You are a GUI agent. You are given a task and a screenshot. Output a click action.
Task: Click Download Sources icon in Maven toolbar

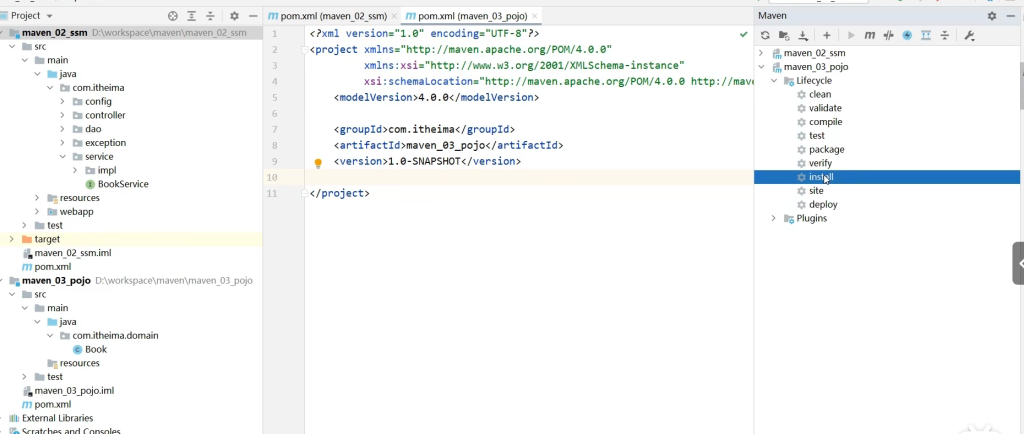[805, 35]
